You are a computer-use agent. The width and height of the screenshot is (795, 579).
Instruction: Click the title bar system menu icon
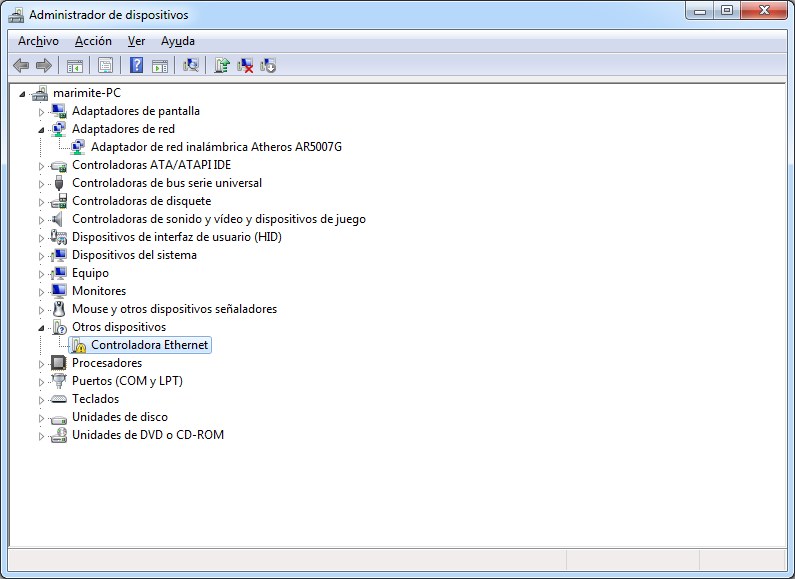[16, 15]
